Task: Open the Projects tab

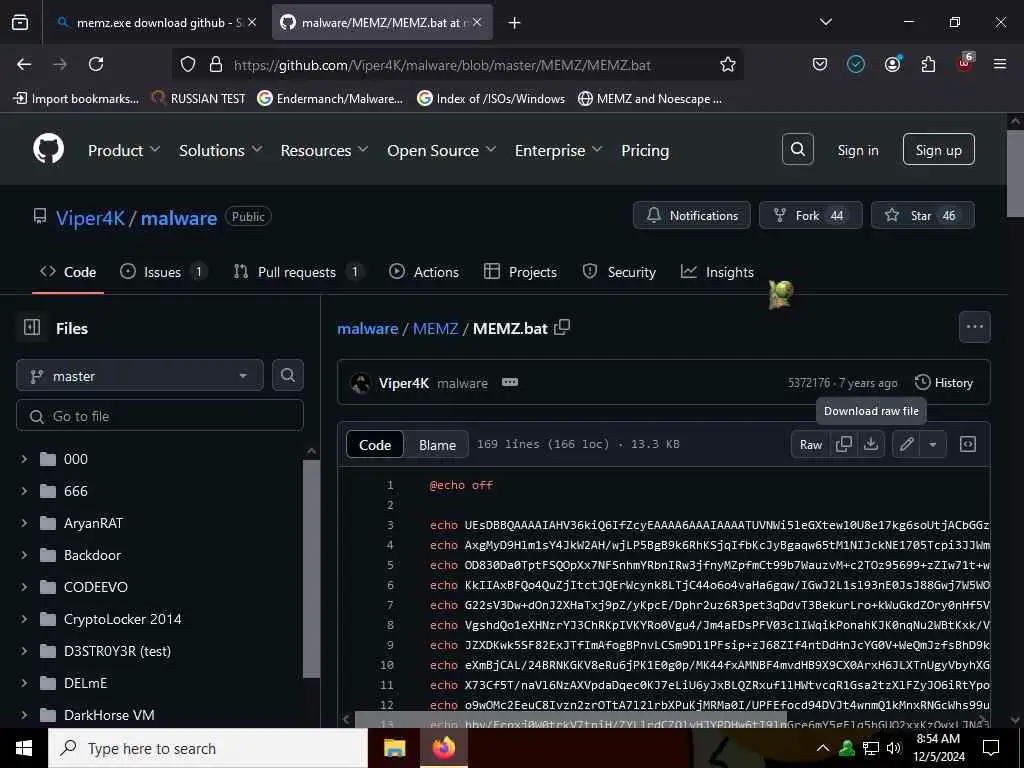Action: click(520, 272)
